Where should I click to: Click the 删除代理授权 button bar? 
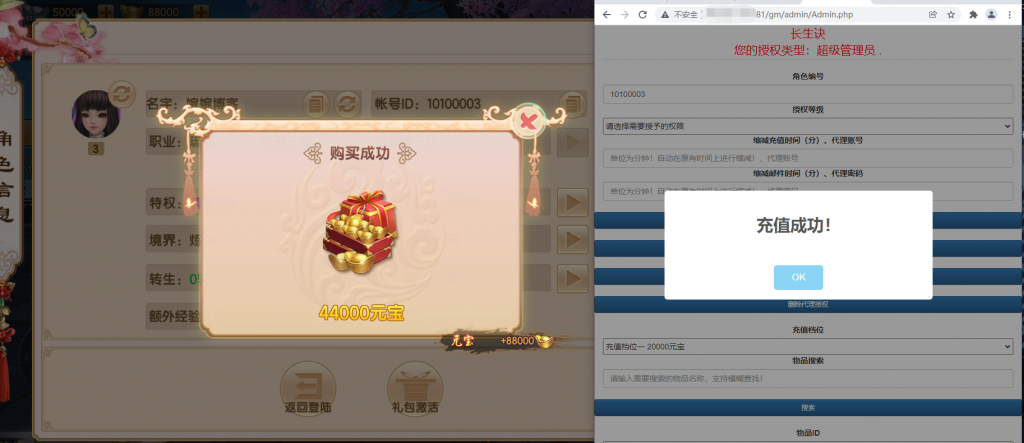click(x=808, y=304)
